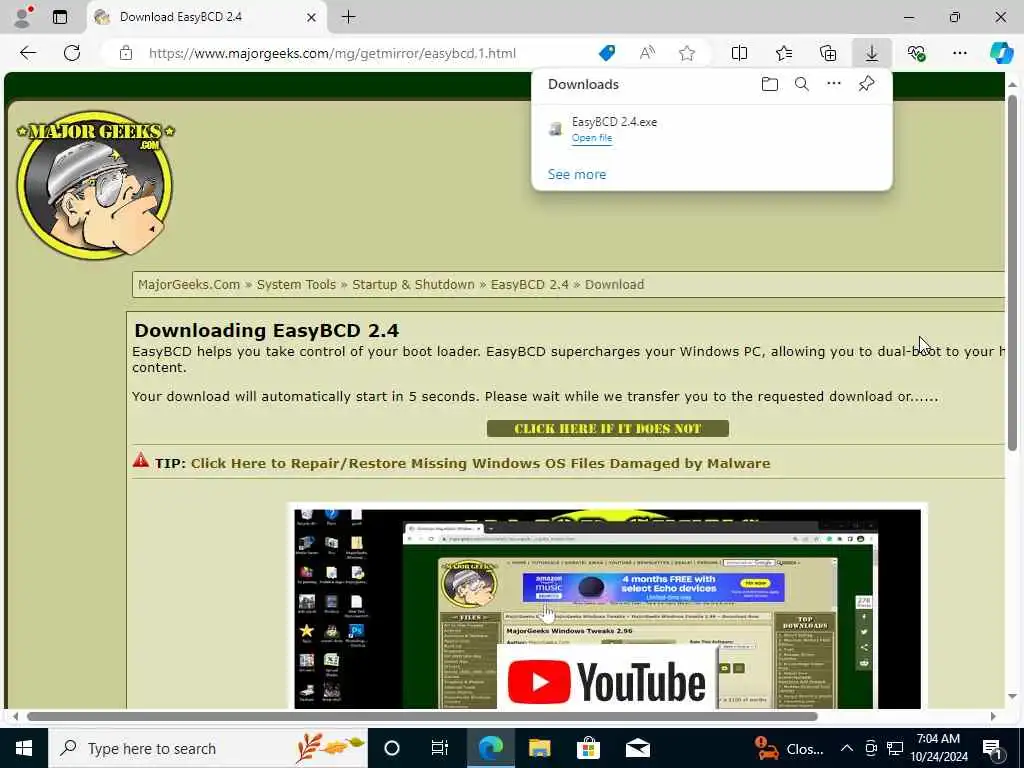The image size is (1024, 768).
Task: Open the profile avatar icon
Action: pyautogui.click(x=22, y=17)
